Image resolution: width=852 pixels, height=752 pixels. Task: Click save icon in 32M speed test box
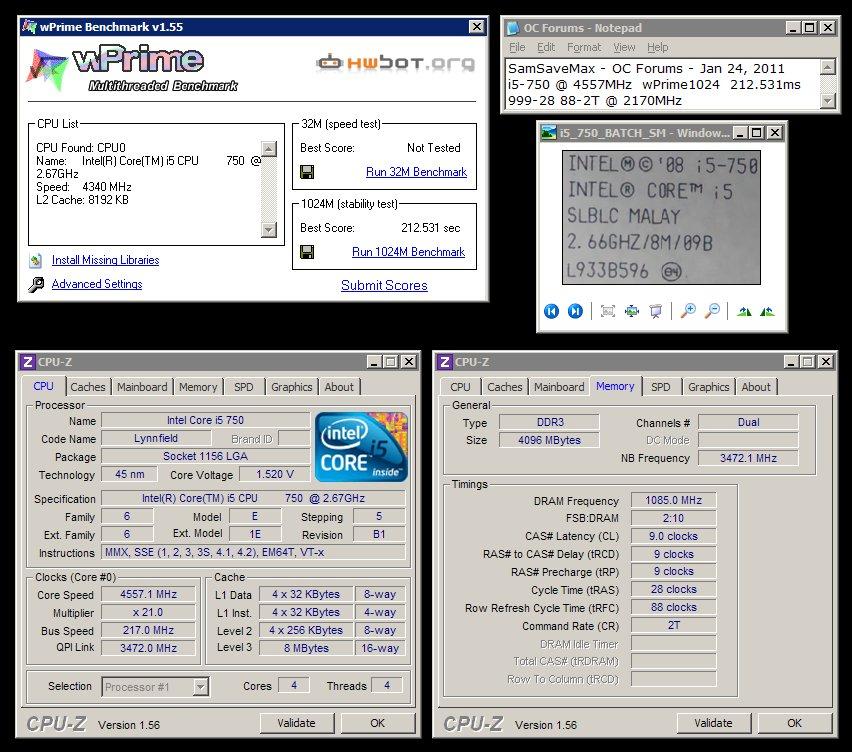point(307,172)
